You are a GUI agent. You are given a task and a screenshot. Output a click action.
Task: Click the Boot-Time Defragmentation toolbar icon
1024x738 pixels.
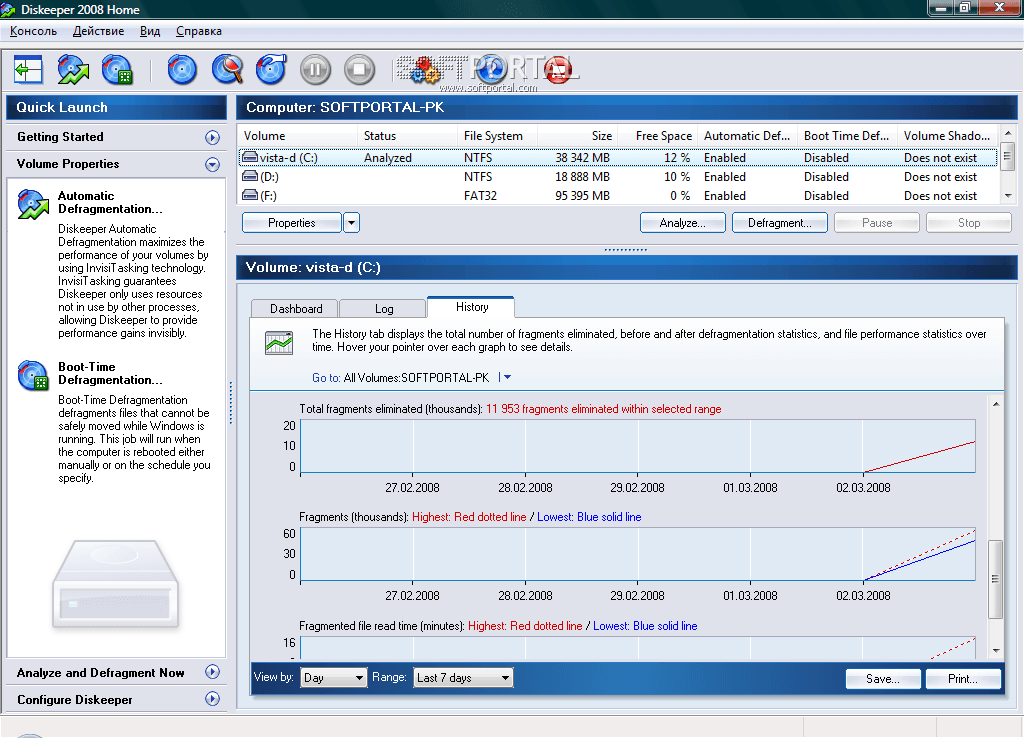click(x=117, y=70)
